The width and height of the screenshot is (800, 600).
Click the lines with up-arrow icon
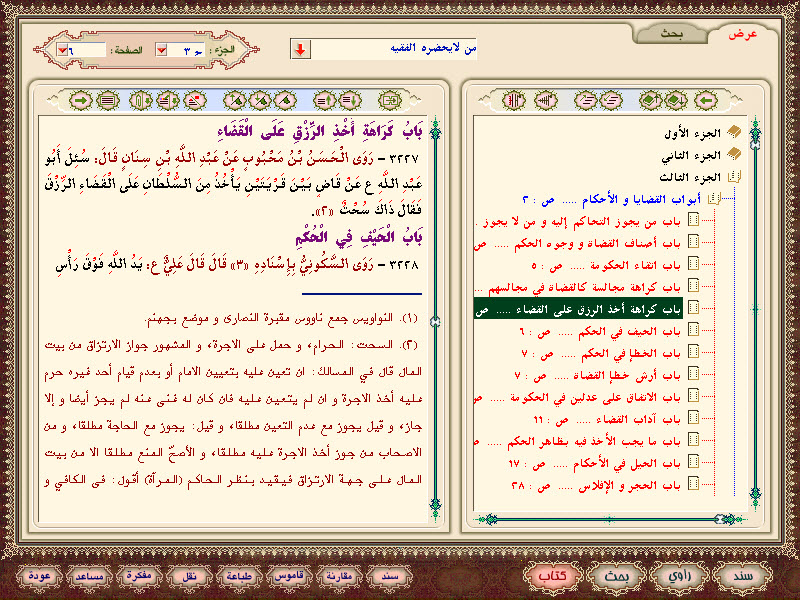tap(324, 101)
